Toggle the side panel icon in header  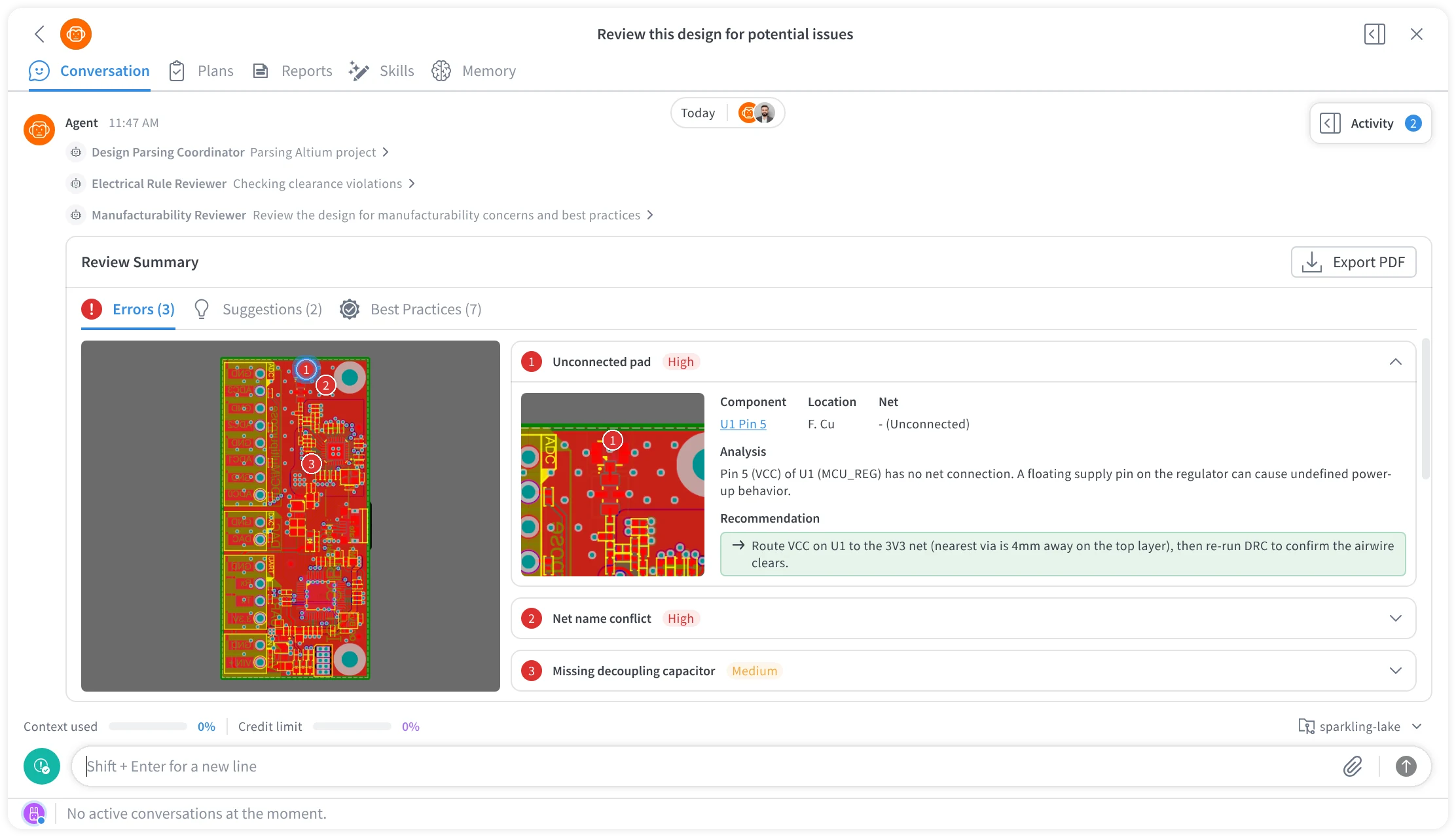[1374, 34]
